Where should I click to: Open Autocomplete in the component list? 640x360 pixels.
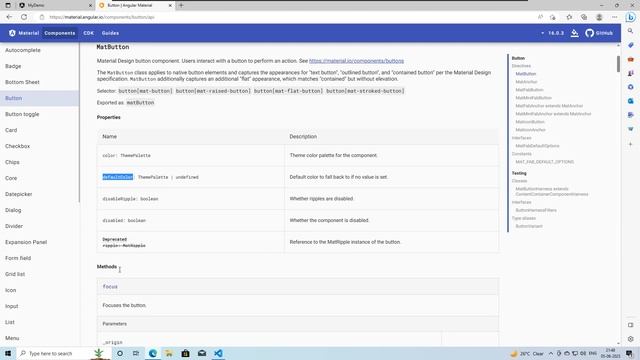click(23, 50)
